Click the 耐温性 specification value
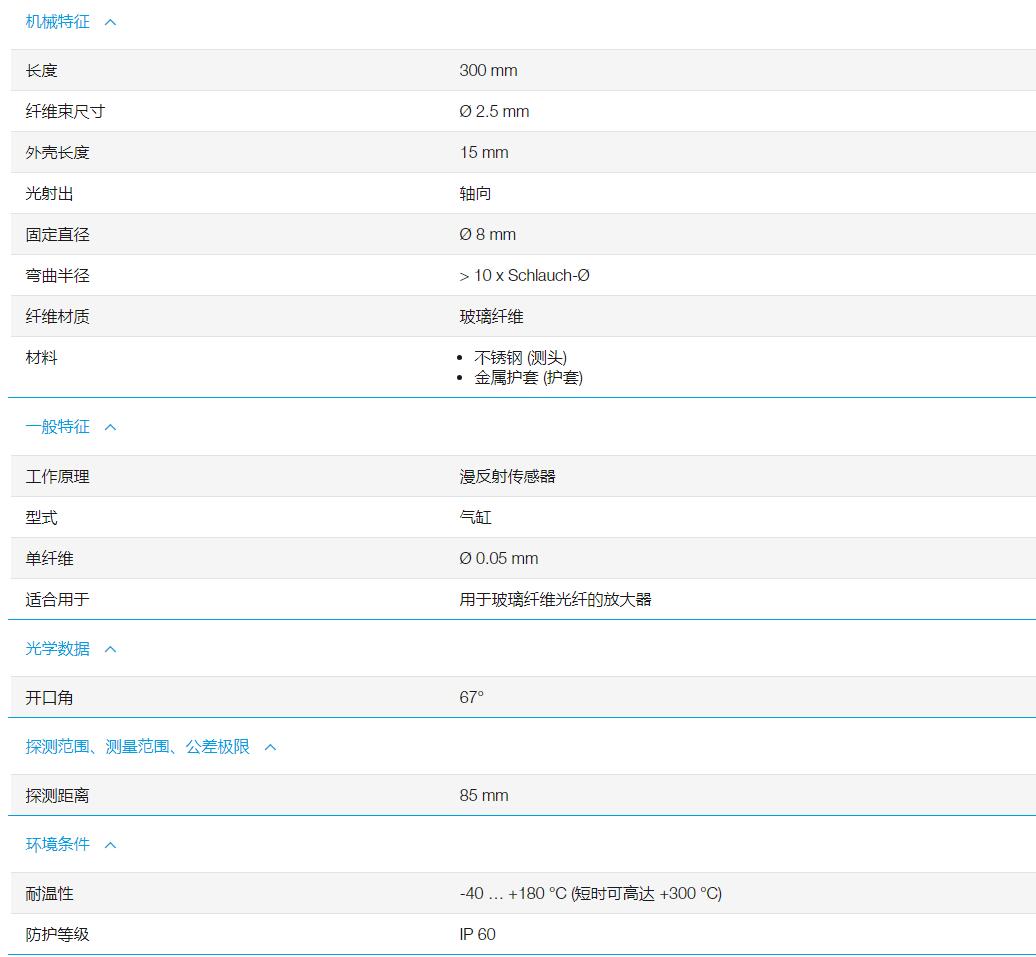Screen dimensions: 1036x957 [588, 893]
